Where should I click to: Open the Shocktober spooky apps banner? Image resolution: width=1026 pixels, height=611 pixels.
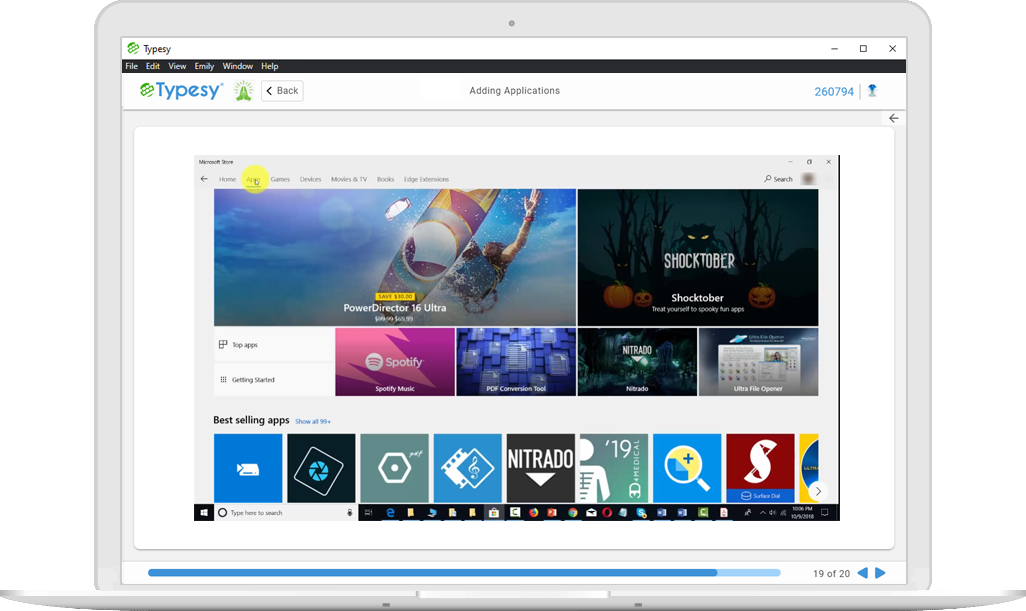[698, 257]
